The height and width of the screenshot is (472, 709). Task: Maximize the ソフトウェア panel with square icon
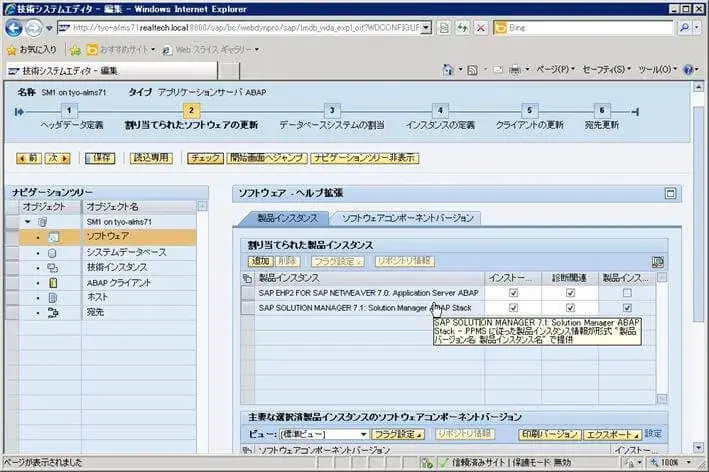(x=670, y=194)
